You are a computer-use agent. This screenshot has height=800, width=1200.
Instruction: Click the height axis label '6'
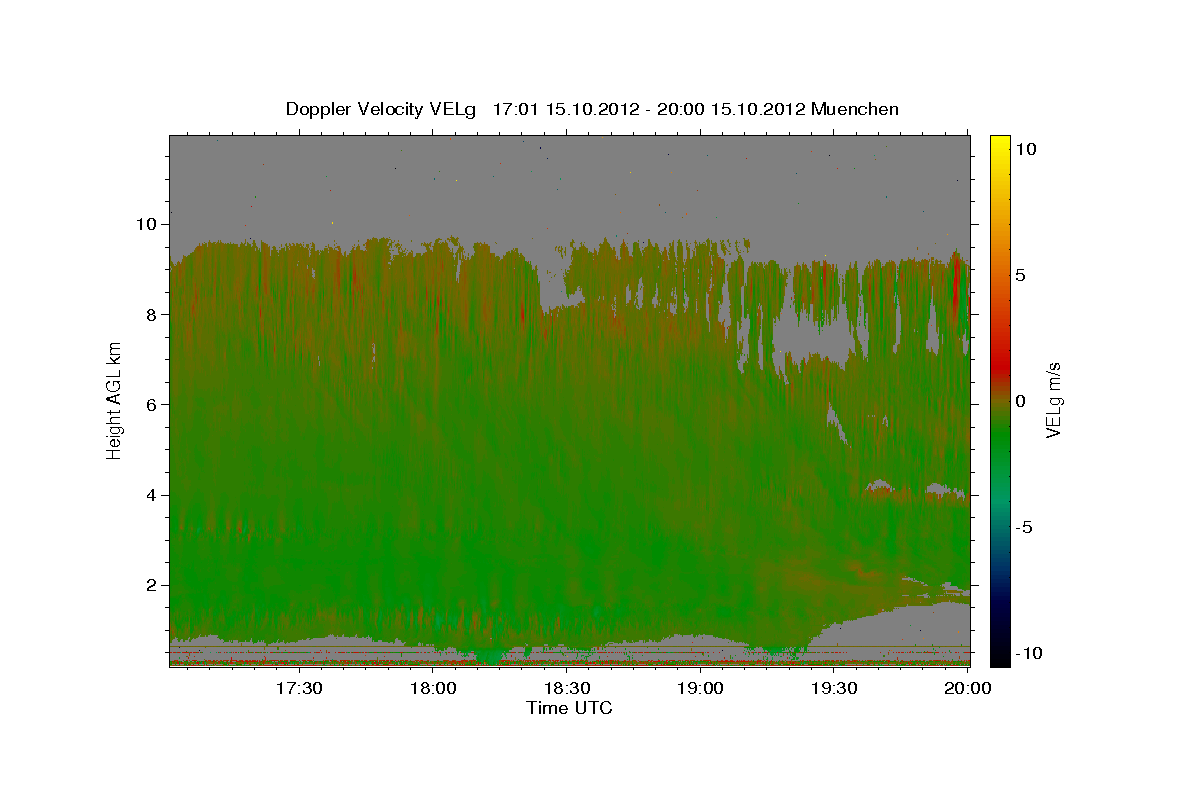(x=153, y=405)
